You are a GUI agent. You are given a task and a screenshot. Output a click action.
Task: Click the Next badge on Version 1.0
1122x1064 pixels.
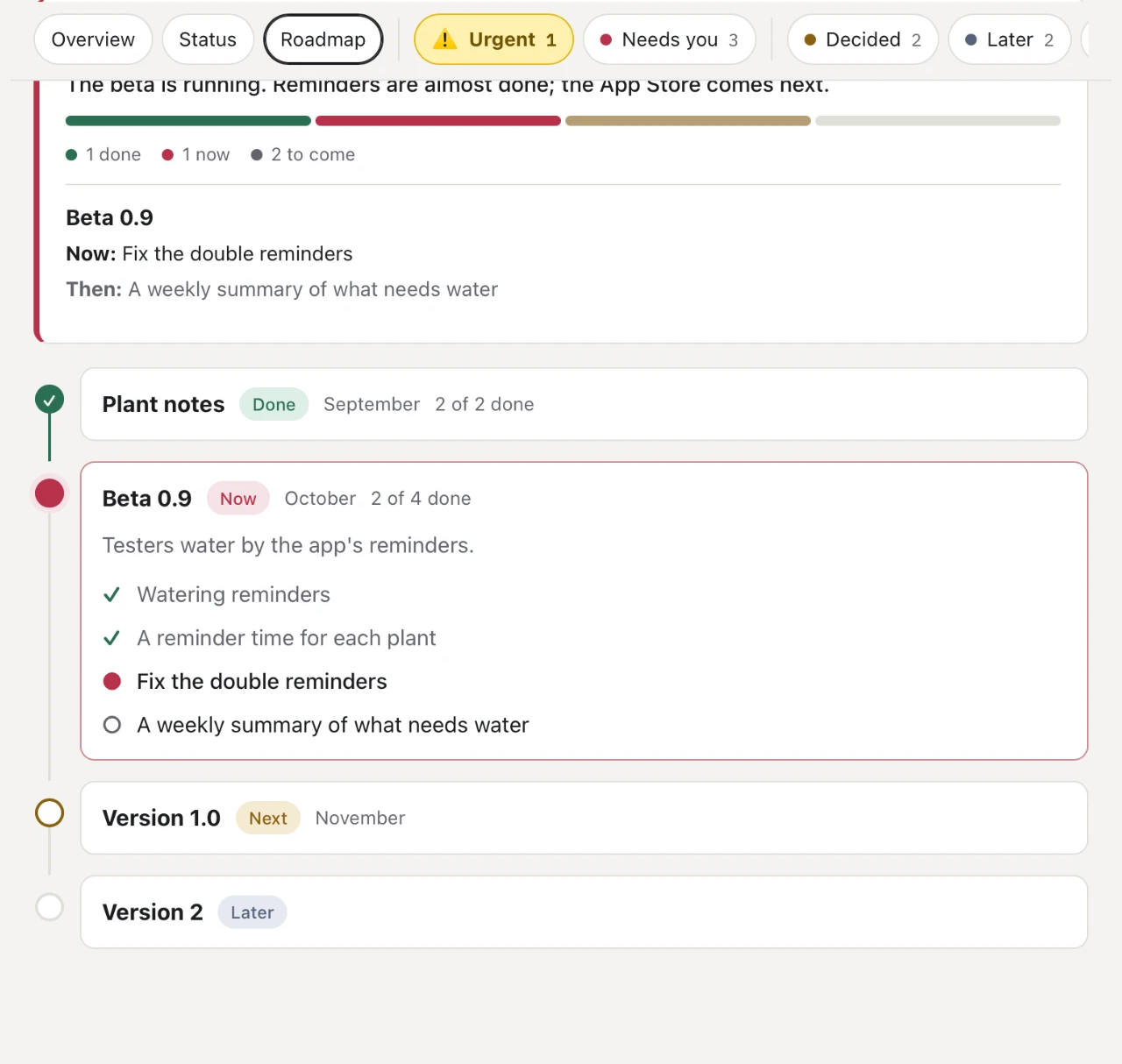[268, 818]
